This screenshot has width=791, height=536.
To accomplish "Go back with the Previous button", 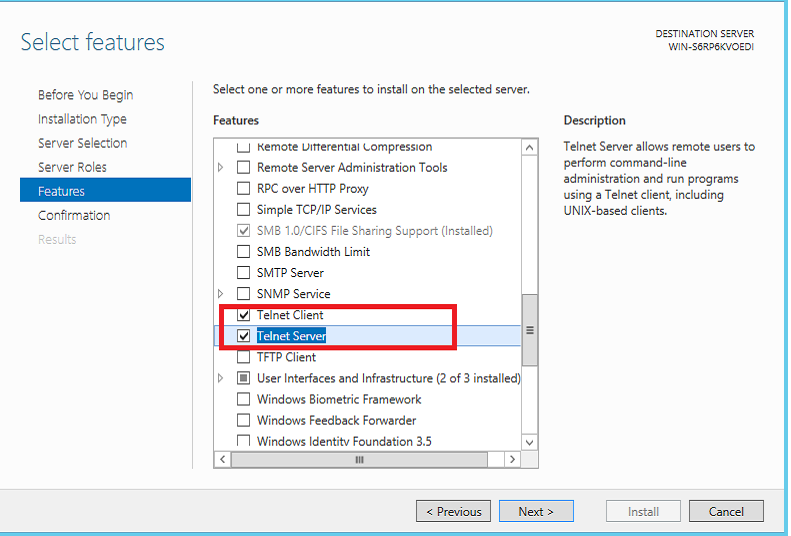I will click(454, 511).
